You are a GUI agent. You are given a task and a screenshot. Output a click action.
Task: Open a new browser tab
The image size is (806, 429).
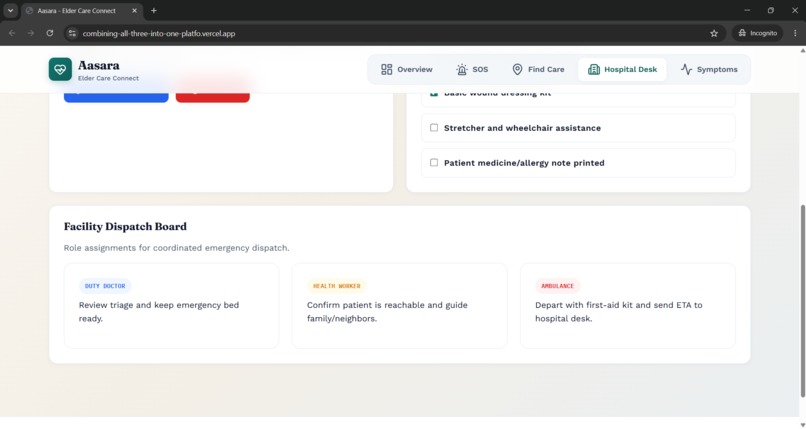[x=154, y=10]
